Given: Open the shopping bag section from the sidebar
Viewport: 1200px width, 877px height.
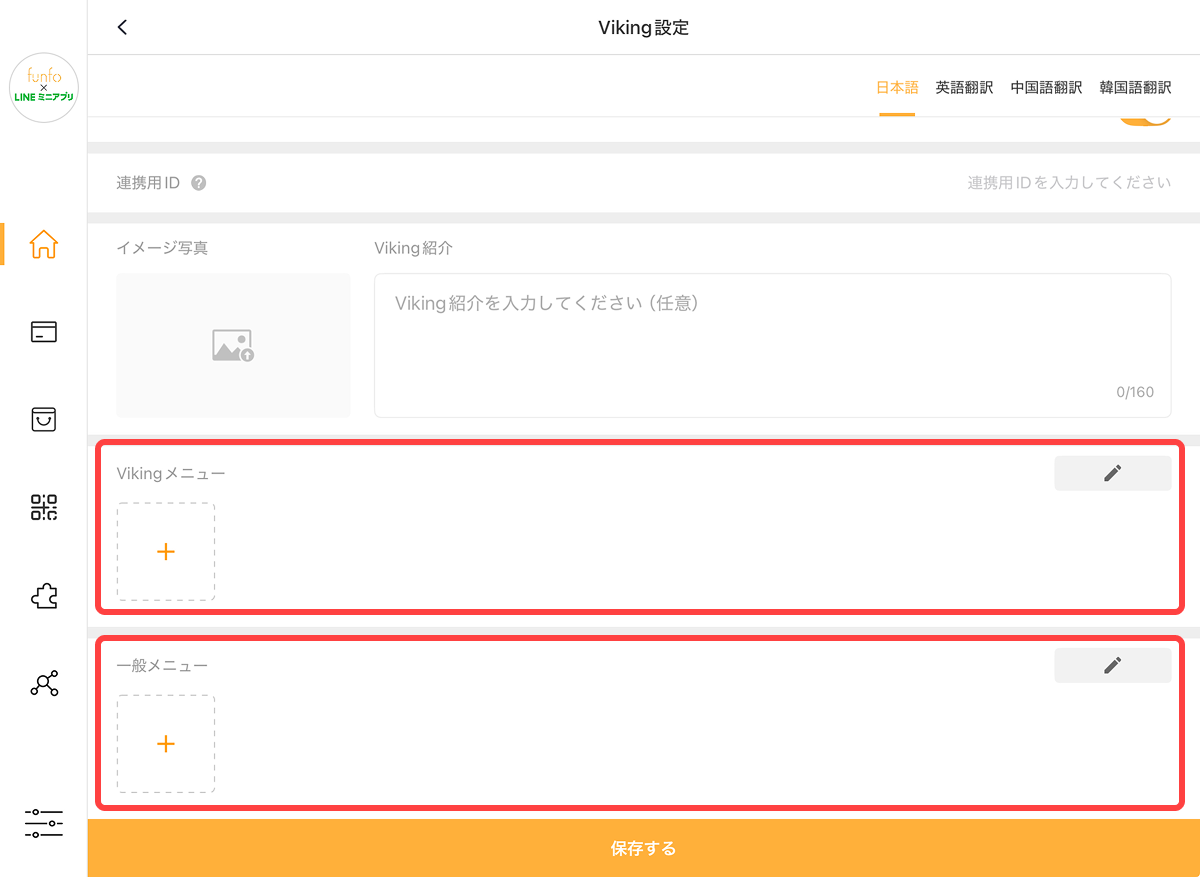Looking at the screenshot, I should 43,419.
